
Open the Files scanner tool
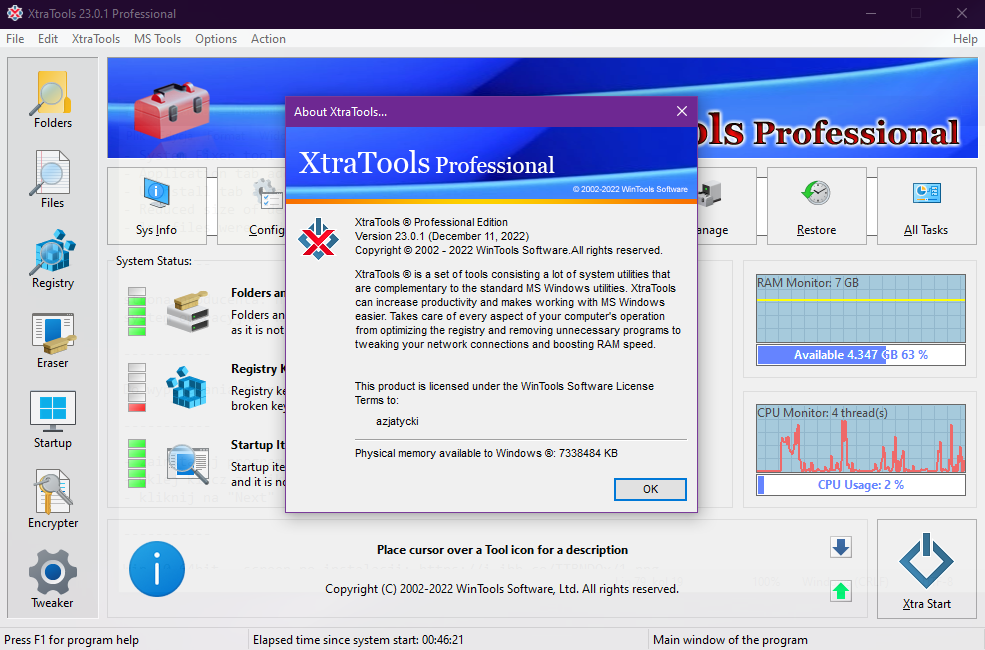tap(53, 179)
